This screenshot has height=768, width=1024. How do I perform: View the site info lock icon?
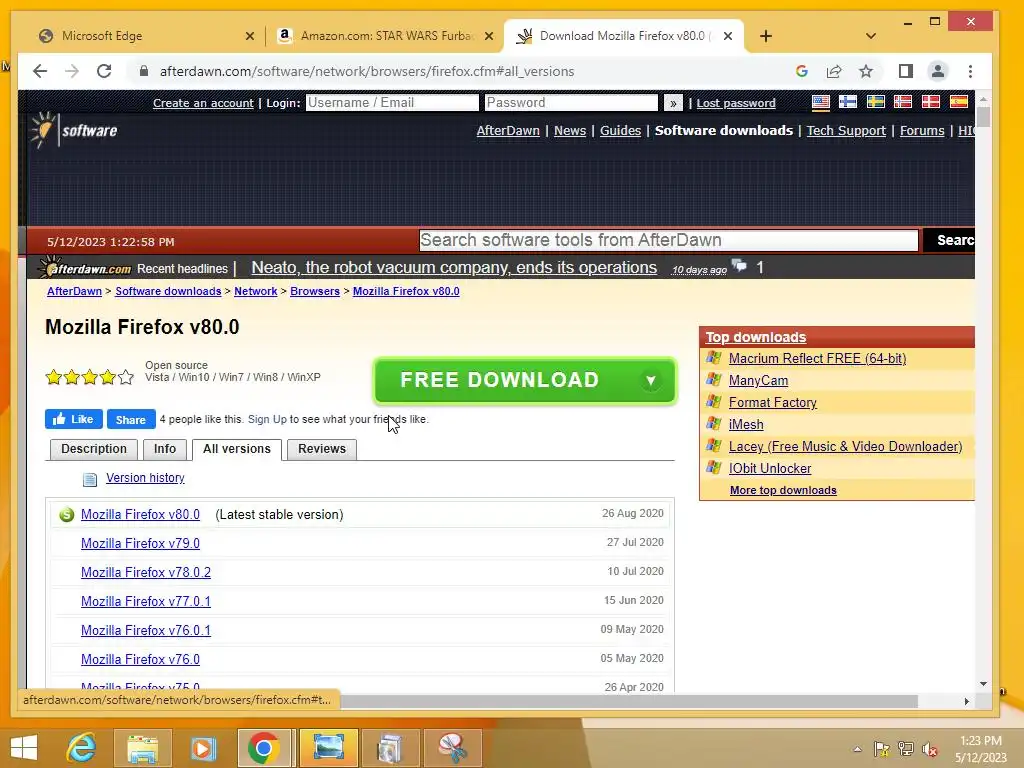pos(144,71)
